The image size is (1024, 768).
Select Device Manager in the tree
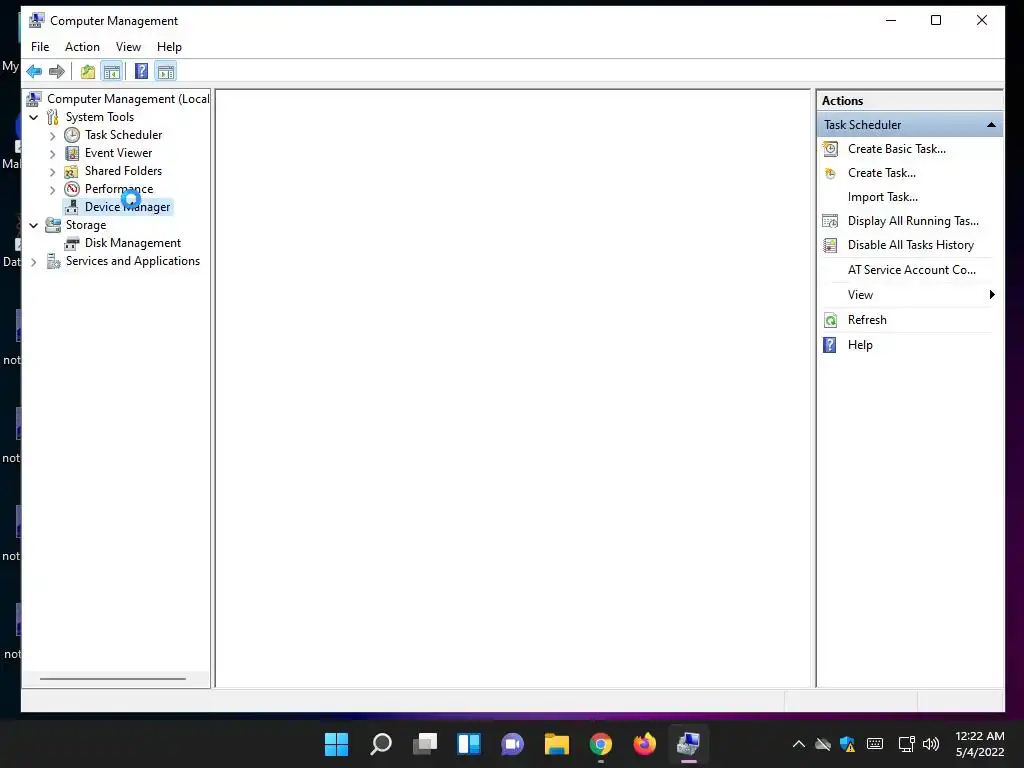(x=127, y=207)
